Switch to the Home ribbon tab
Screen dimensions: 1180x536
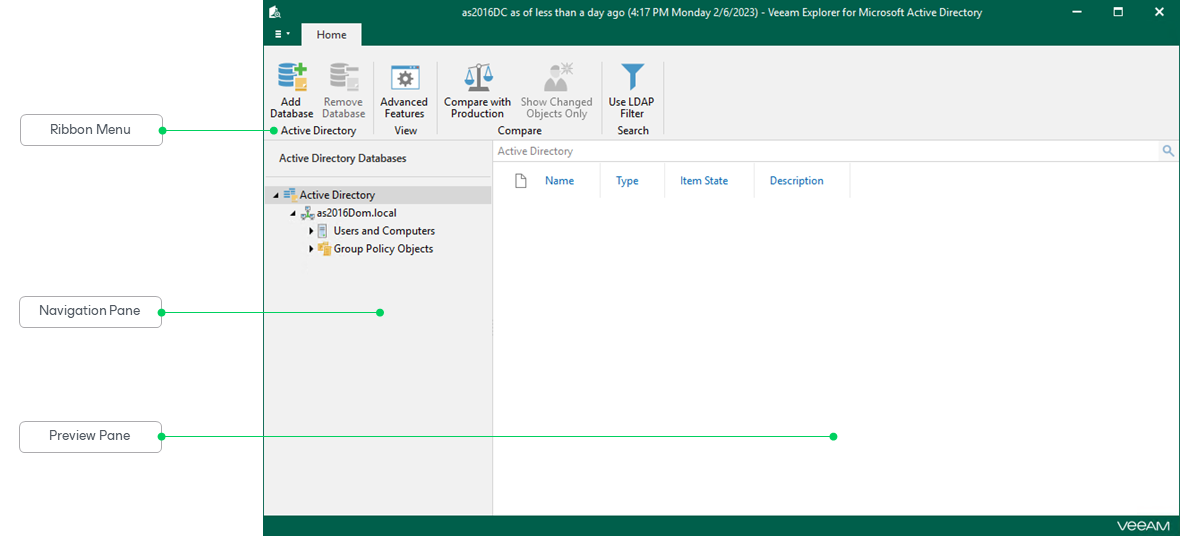[x=331, y=34]
